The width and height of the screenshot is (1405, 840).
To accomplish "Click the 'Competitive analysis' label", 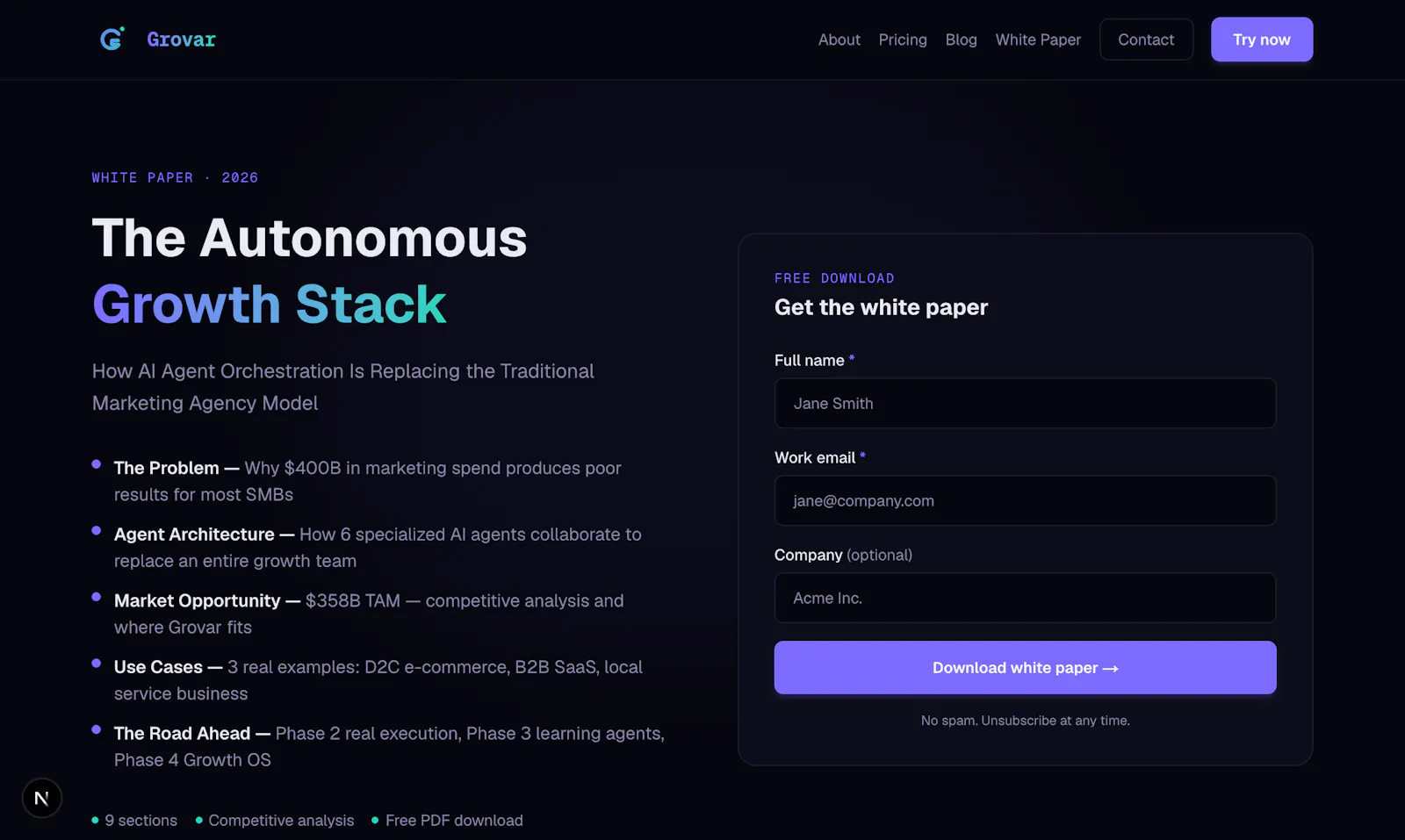I will (x=281, y=821).
